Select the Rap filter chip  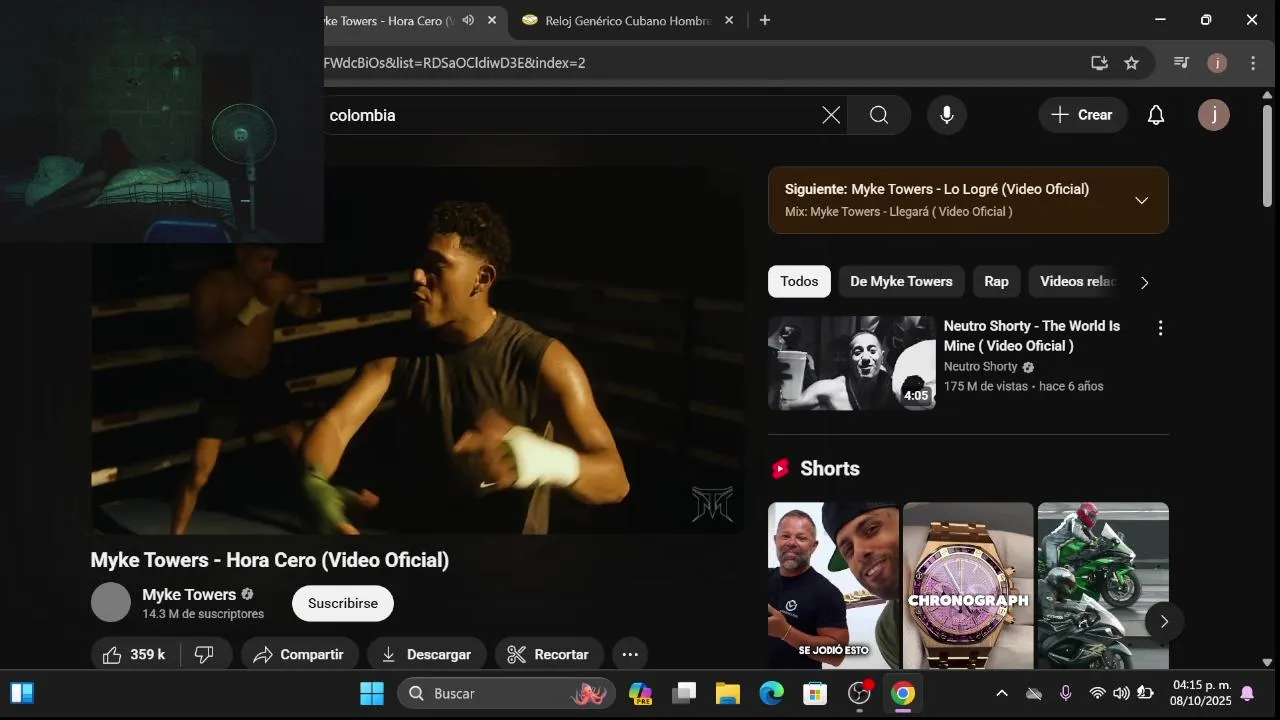coord(996,281)
